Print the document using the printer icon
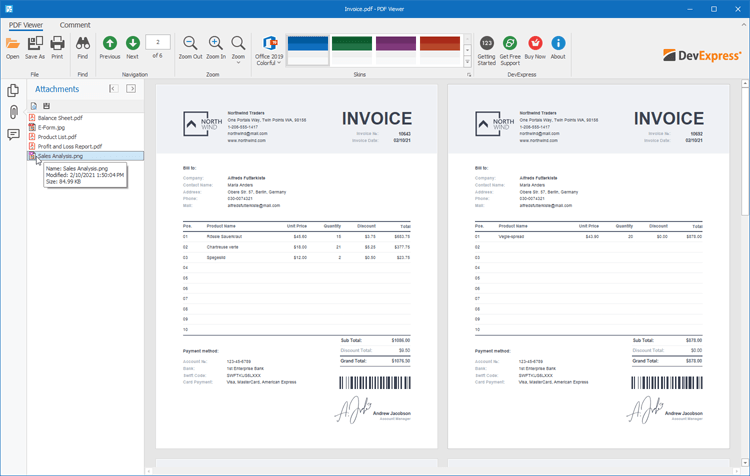Screen dimensions: 750x476 pyautogui.click(x=57, y=46)
